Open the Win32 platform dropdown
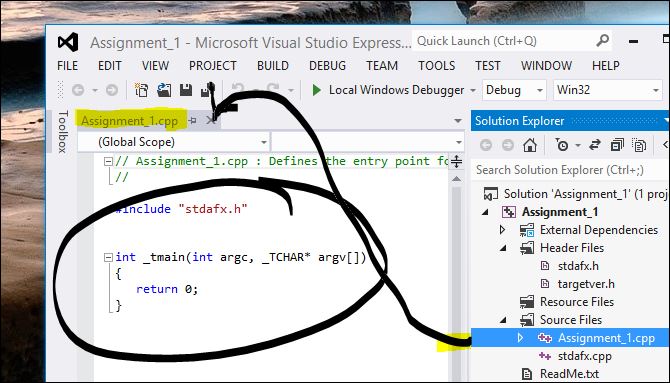 [608, 90]
